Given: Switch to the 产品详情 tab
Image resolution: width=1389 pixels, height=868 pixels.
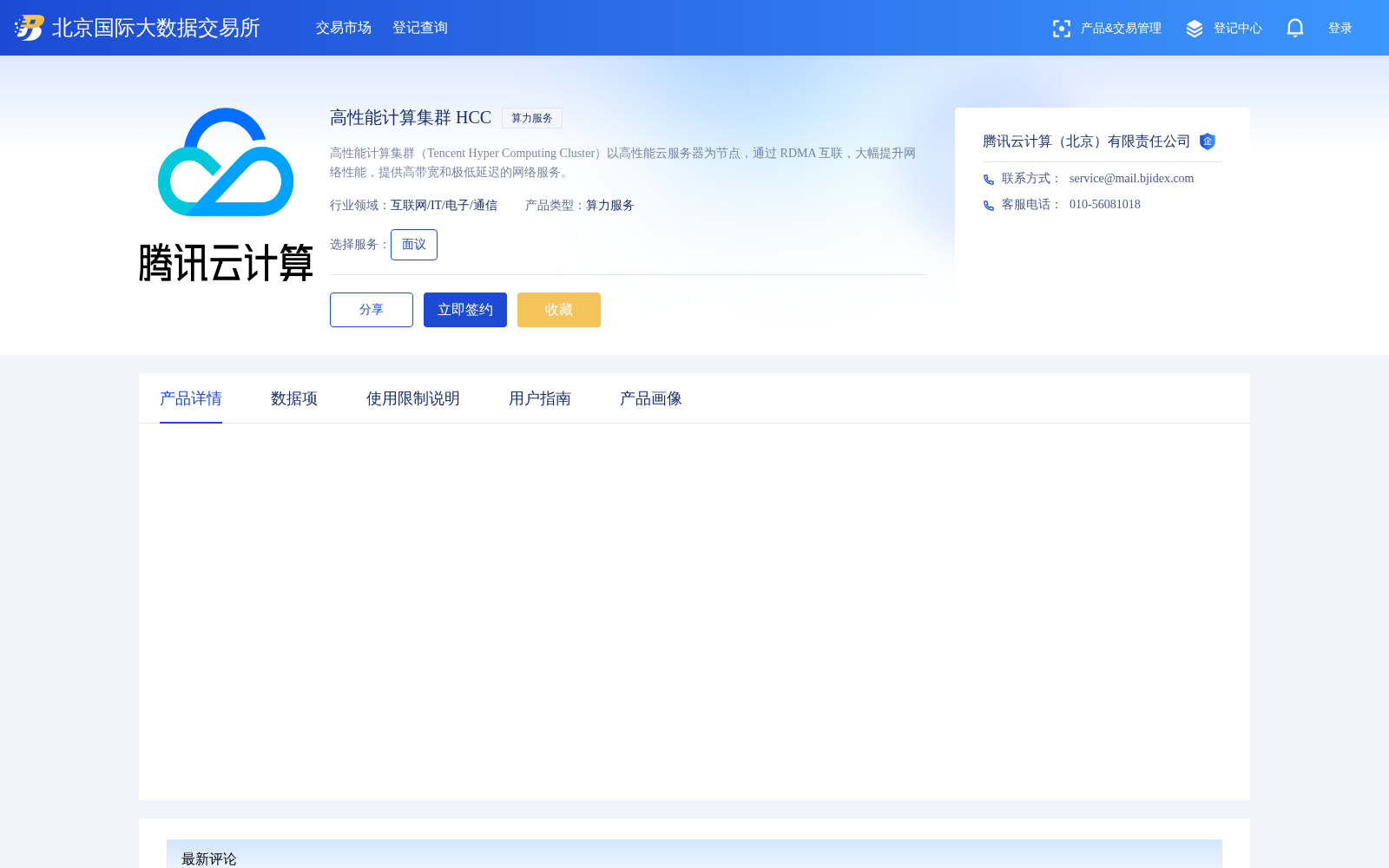Looking at the screenshot, I should (191, 398).
